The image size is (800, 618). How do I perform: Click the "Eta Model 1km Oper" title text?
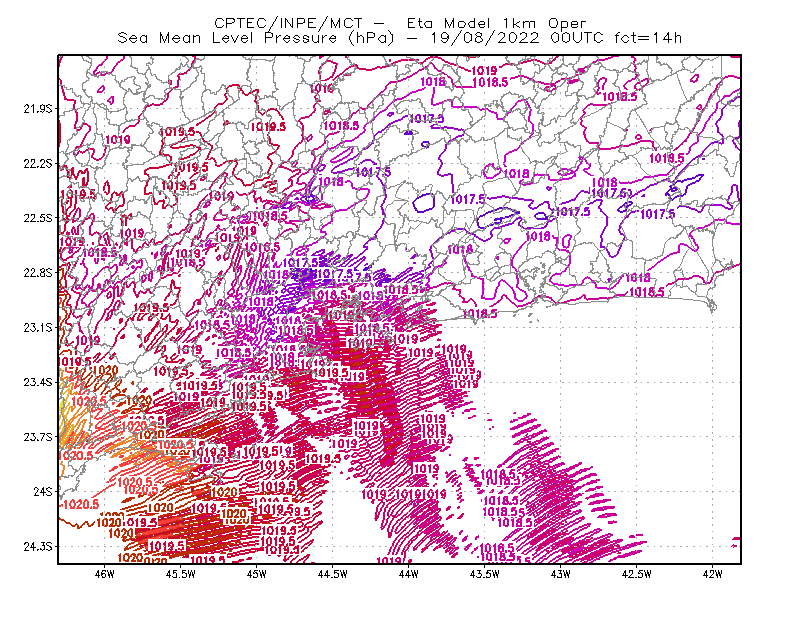(x=496, y=23)
